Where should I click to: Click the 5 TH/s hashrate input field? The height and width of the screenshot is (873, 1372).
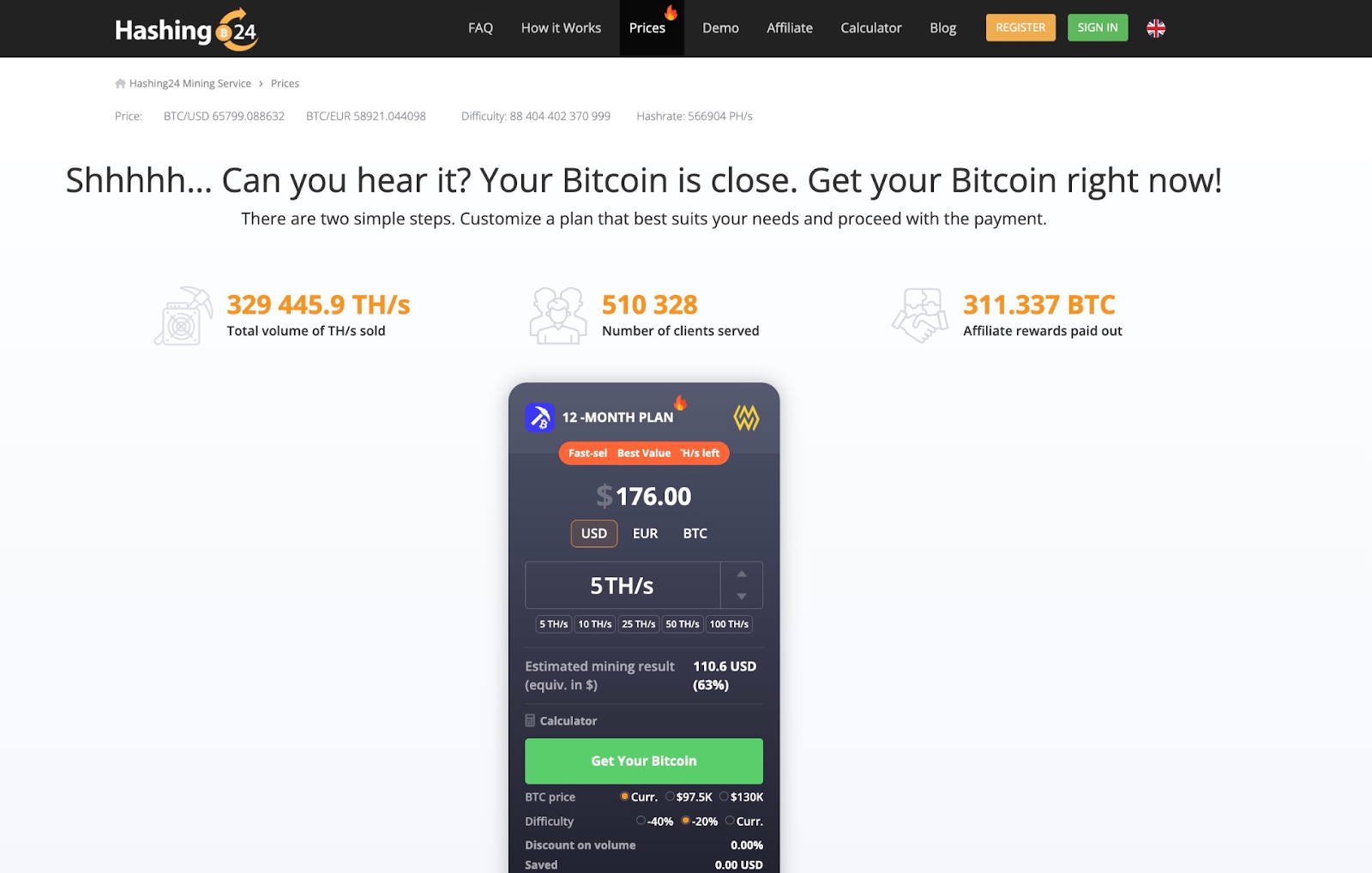(x=623, y=586)
